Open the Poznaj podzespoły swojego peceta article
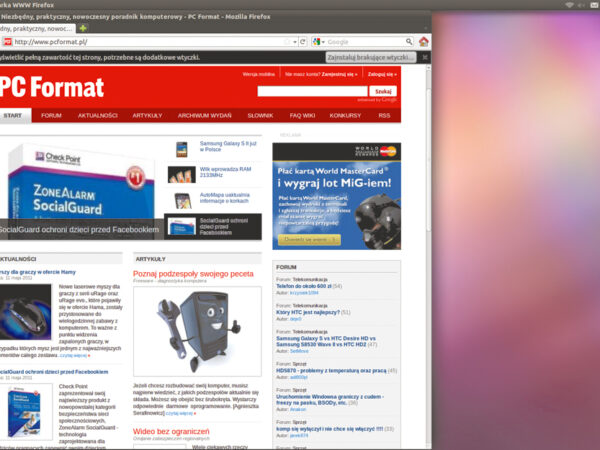The width and height of the screenshot is (600, 450). tap(193, 273)
